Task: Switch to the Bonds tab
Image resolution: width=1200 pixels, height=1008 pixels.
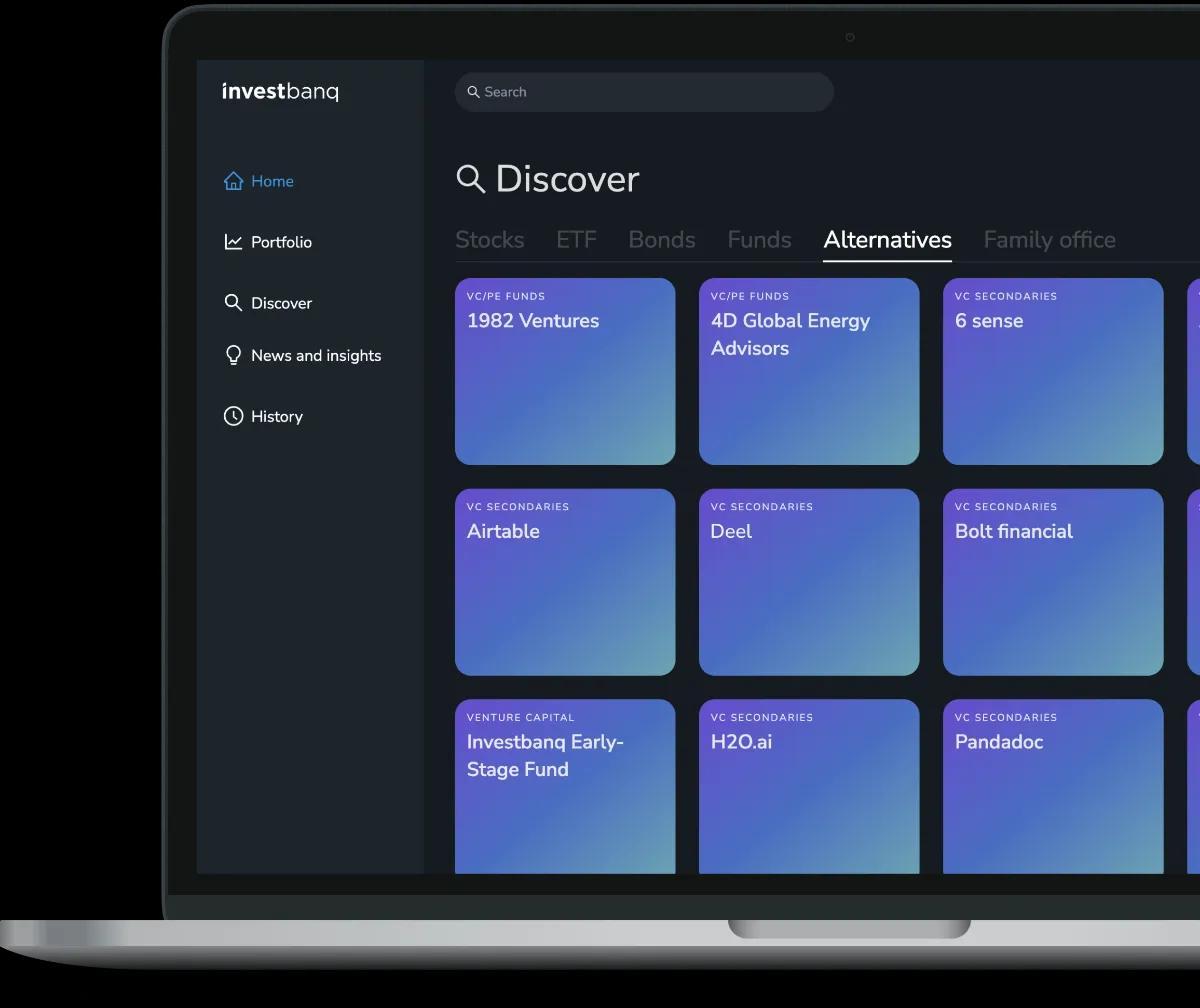Action: pyautogui.click(x=662, y=240)
